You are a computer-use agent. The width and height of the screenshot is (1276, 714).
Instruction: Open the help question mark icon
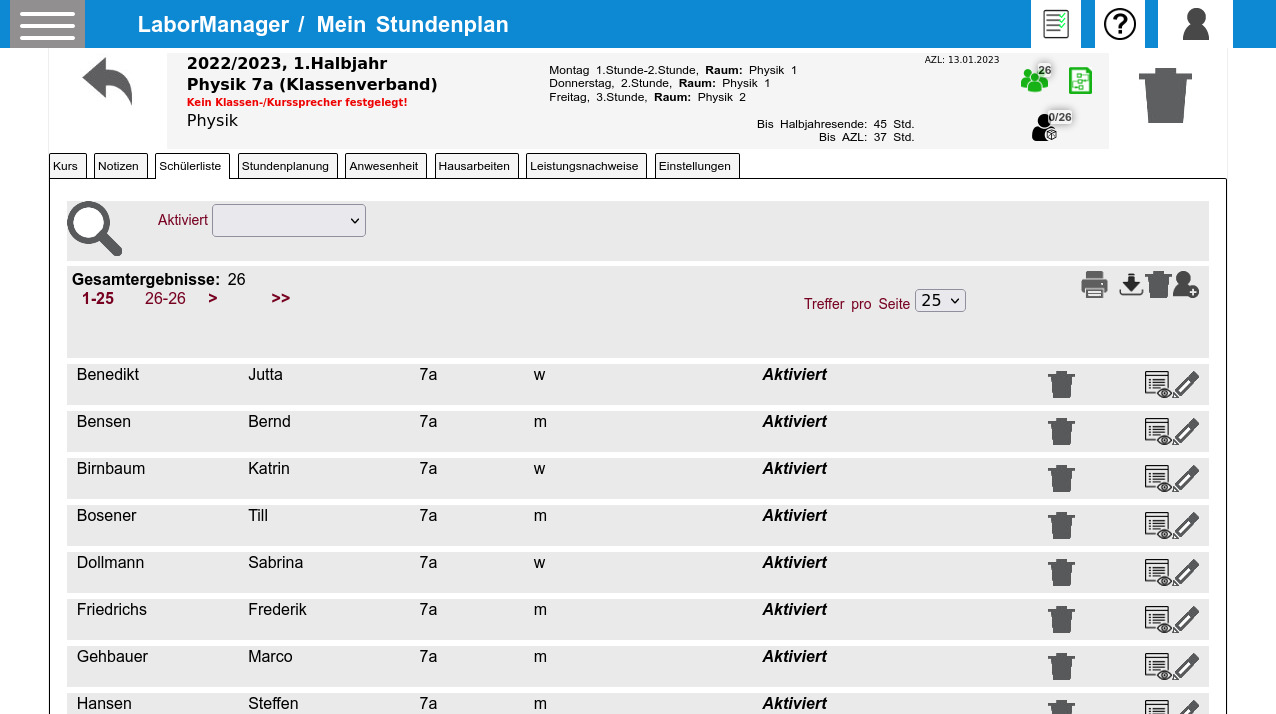point(1120,24)
